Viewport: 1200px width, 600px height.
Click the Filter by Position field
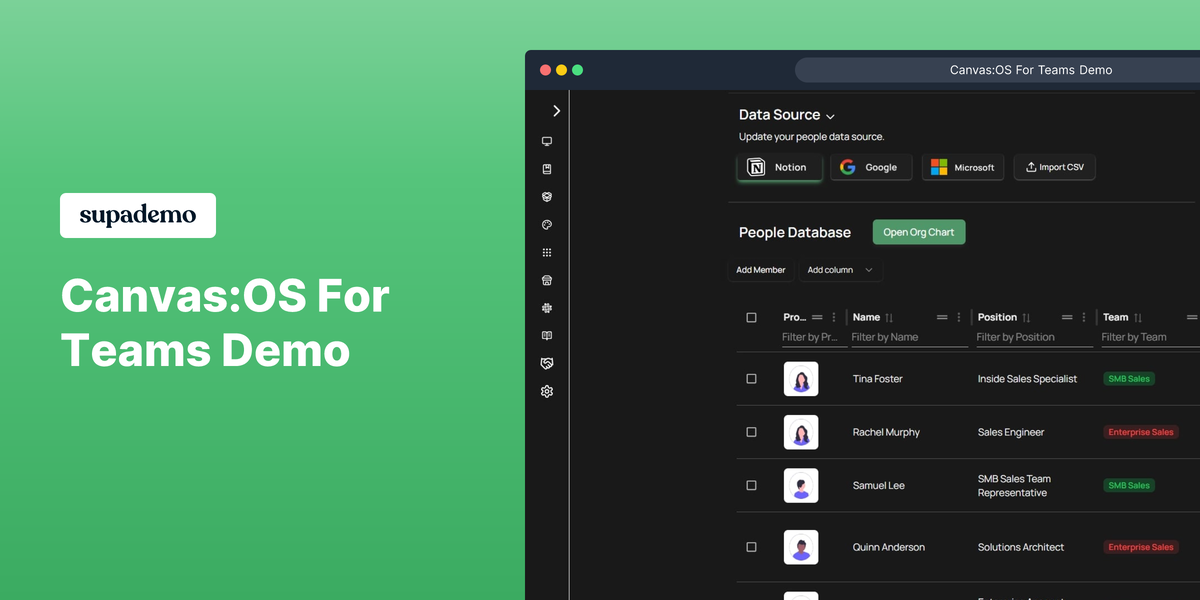coord(1034,338)
